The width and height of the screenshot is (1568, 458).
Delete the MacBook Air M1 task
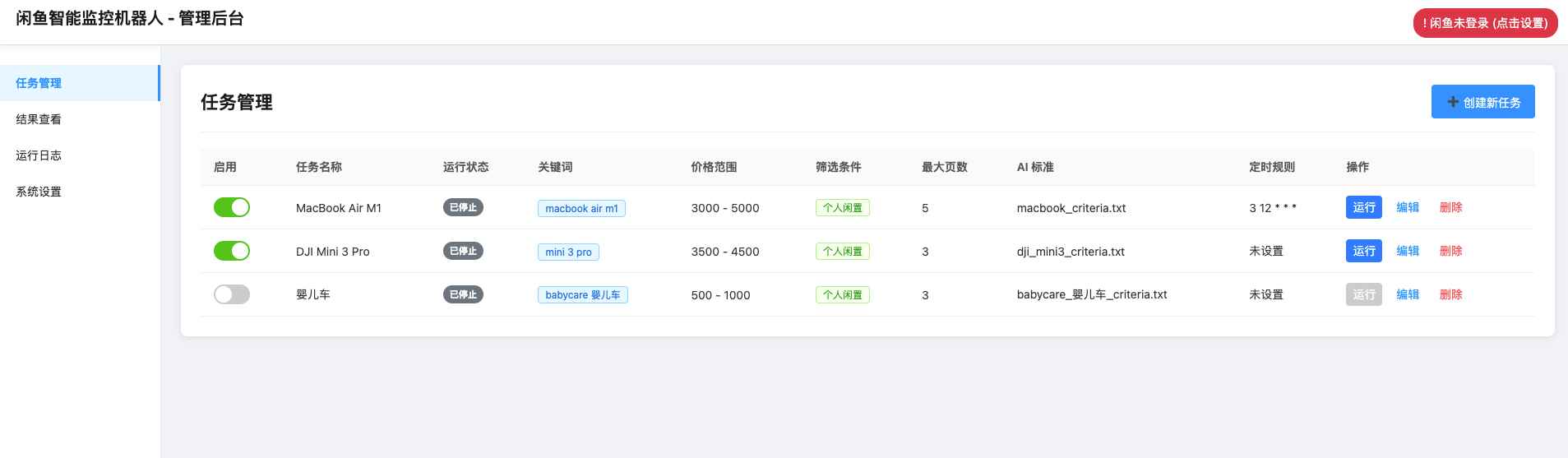pos(1450,207)
